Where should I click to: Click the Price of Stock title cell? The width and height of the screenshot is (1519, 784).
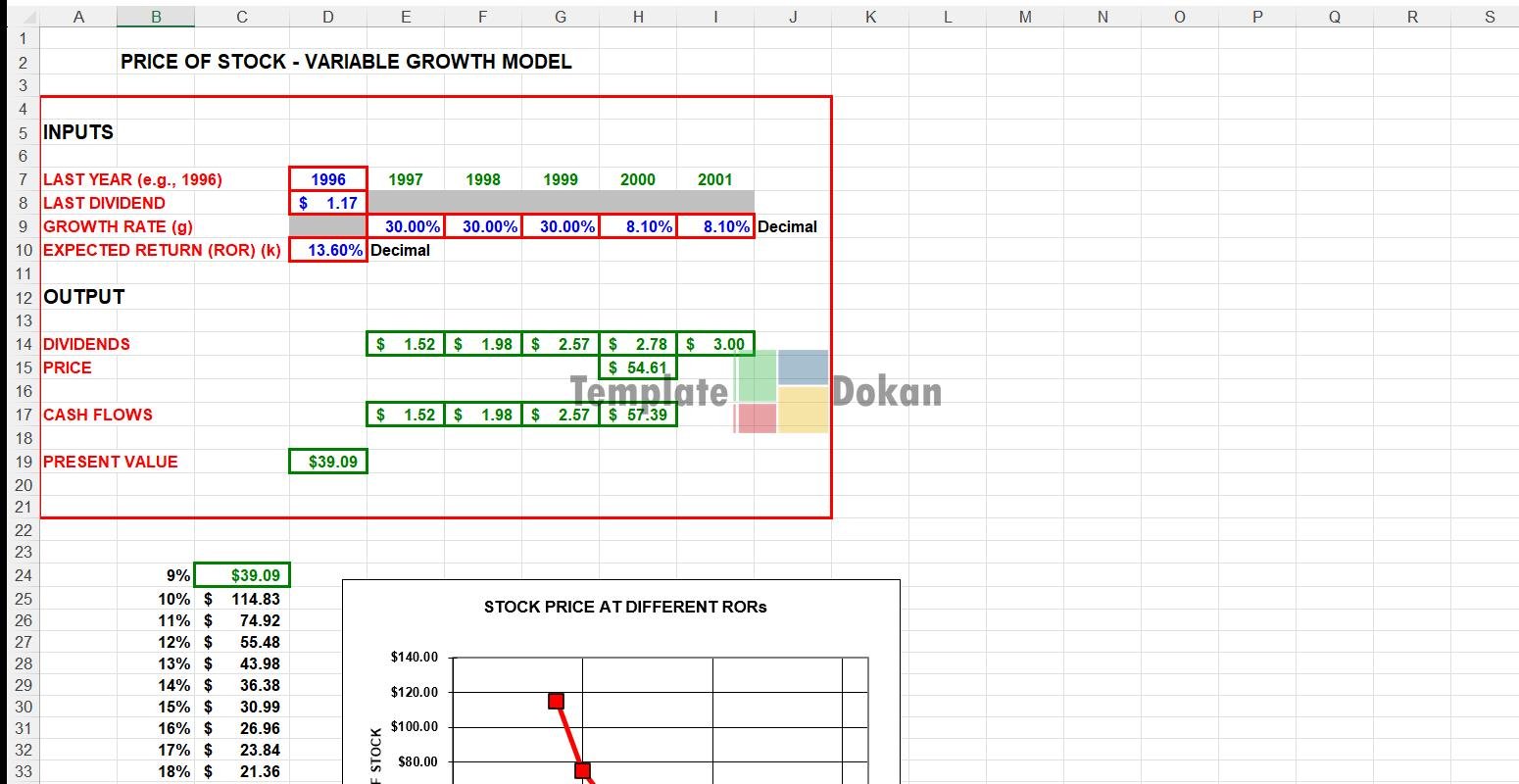click(x=346, y=62)
